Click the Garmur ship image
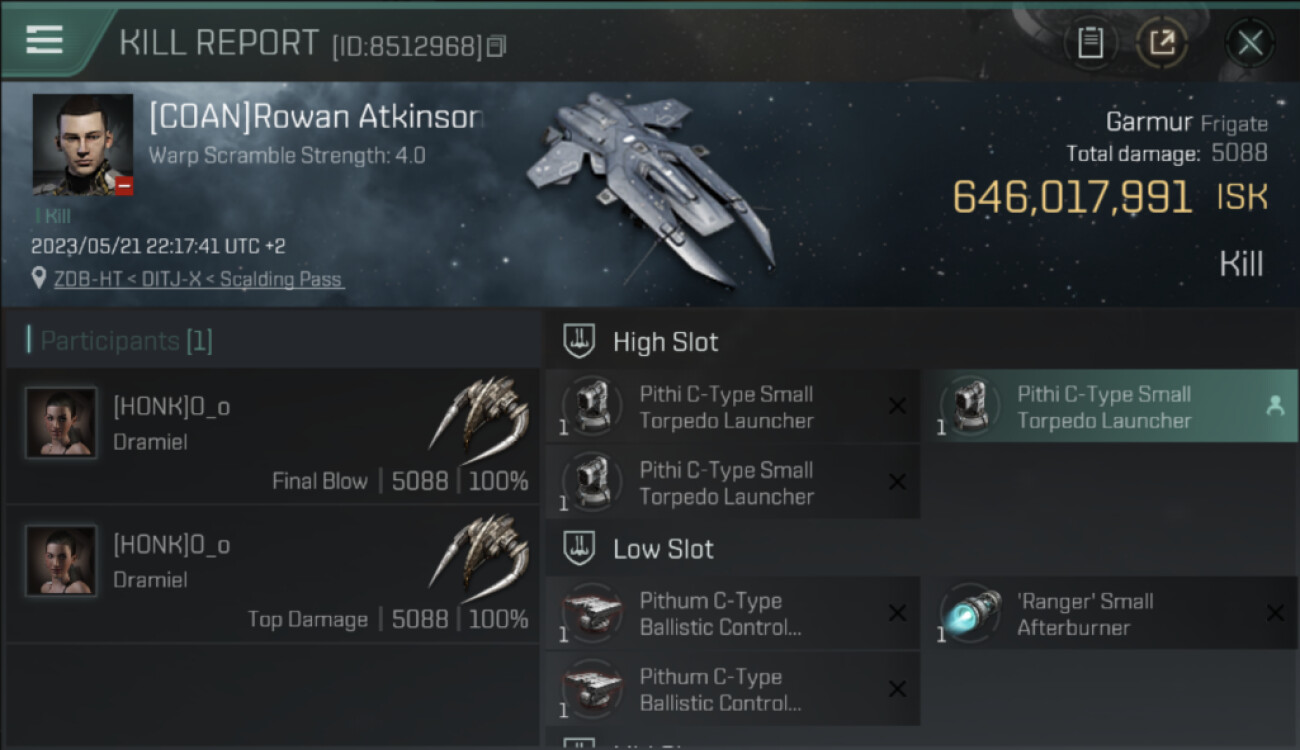Viewport: 1300px width, 750px height. pos(650,190)
